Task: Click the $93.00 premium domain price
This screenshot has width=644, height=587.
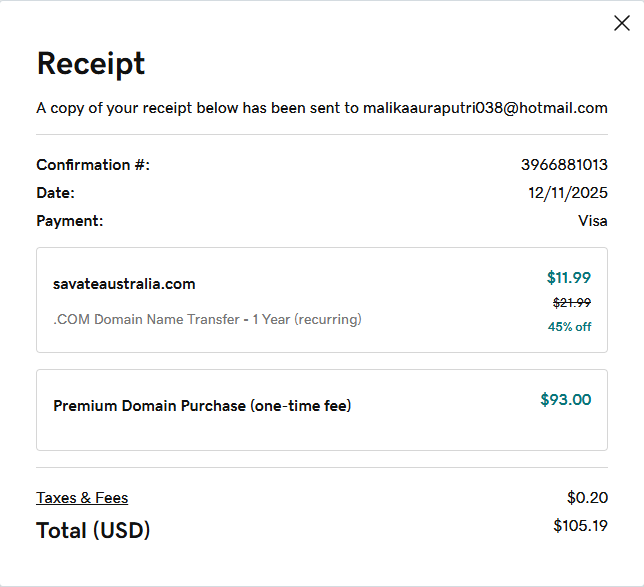Action: [565, 400]
